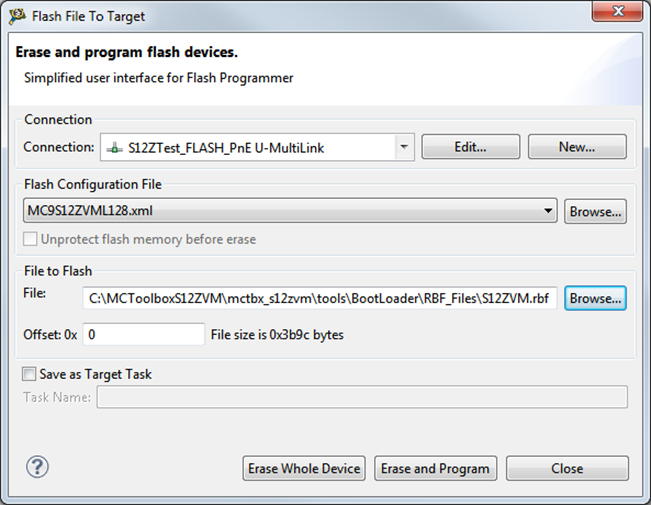Click the Erase and Program button

click(x=436, y=468)
